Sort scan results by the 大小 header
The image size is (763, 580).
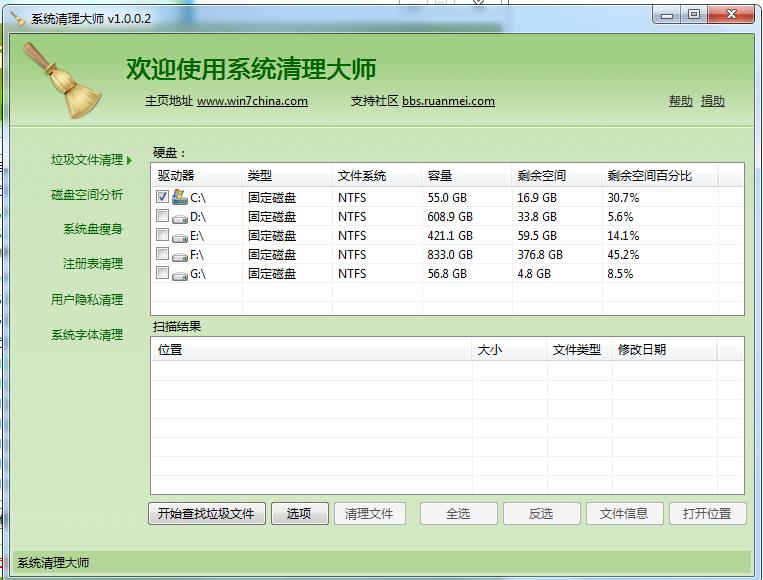(x=509, y=349)
